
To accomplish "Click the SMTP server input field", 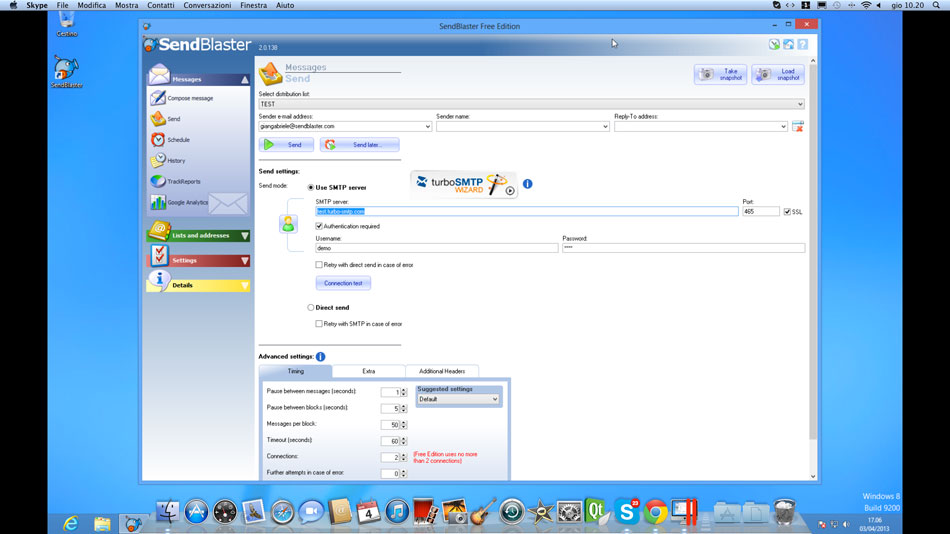I will pyautogui.click(x=526, y=212).
